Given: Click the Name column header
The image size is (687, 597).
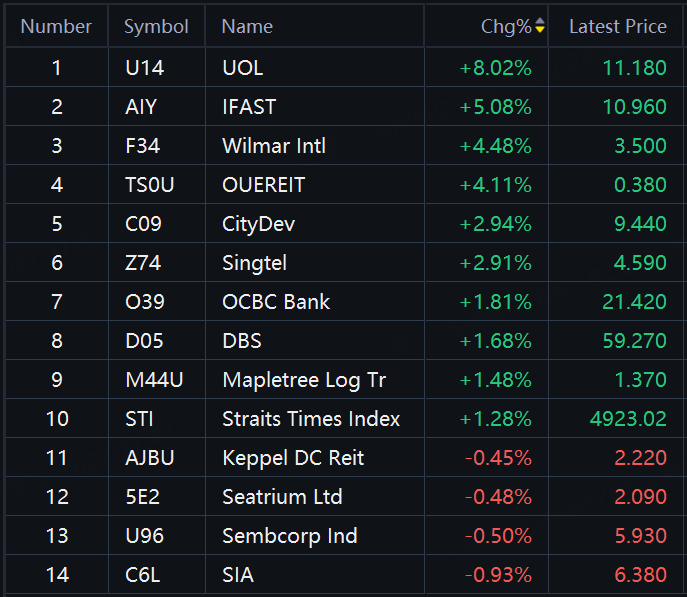Looking at the screenshot, I should click(247, 27).
